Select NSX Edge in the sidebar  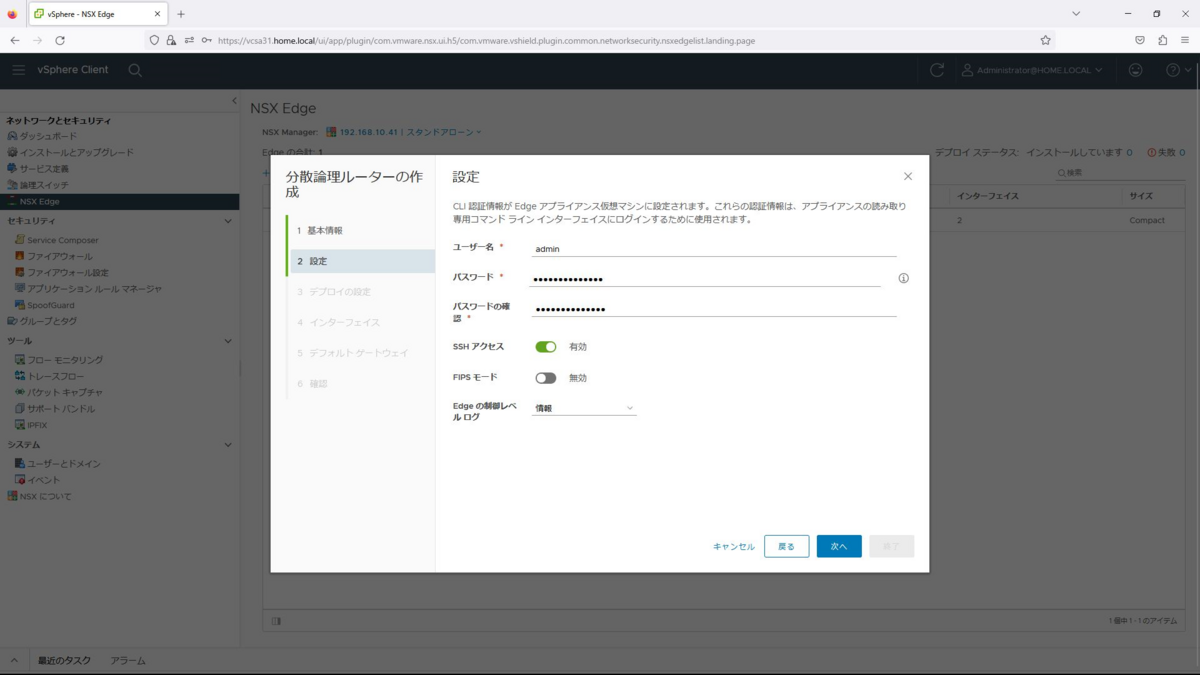coord(119,201)
